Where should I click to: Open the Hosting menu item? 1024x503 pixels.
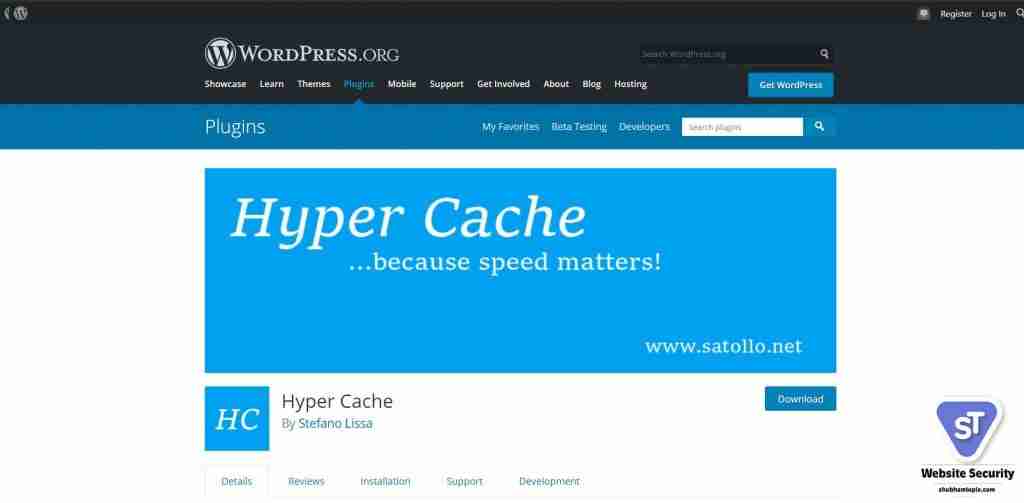click(630, 84)
